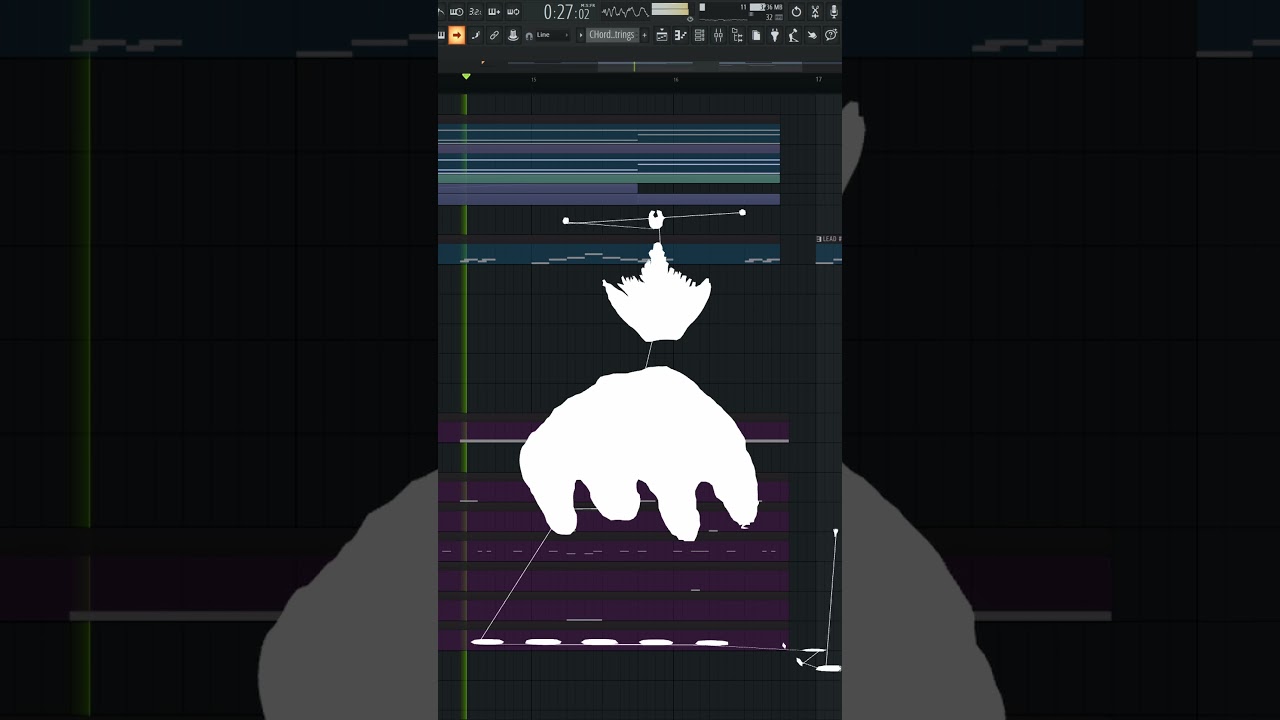The height and width of the screenshot is (720, 1280).
Task: Click the stamp tool icon
Action: pos(513,35)
